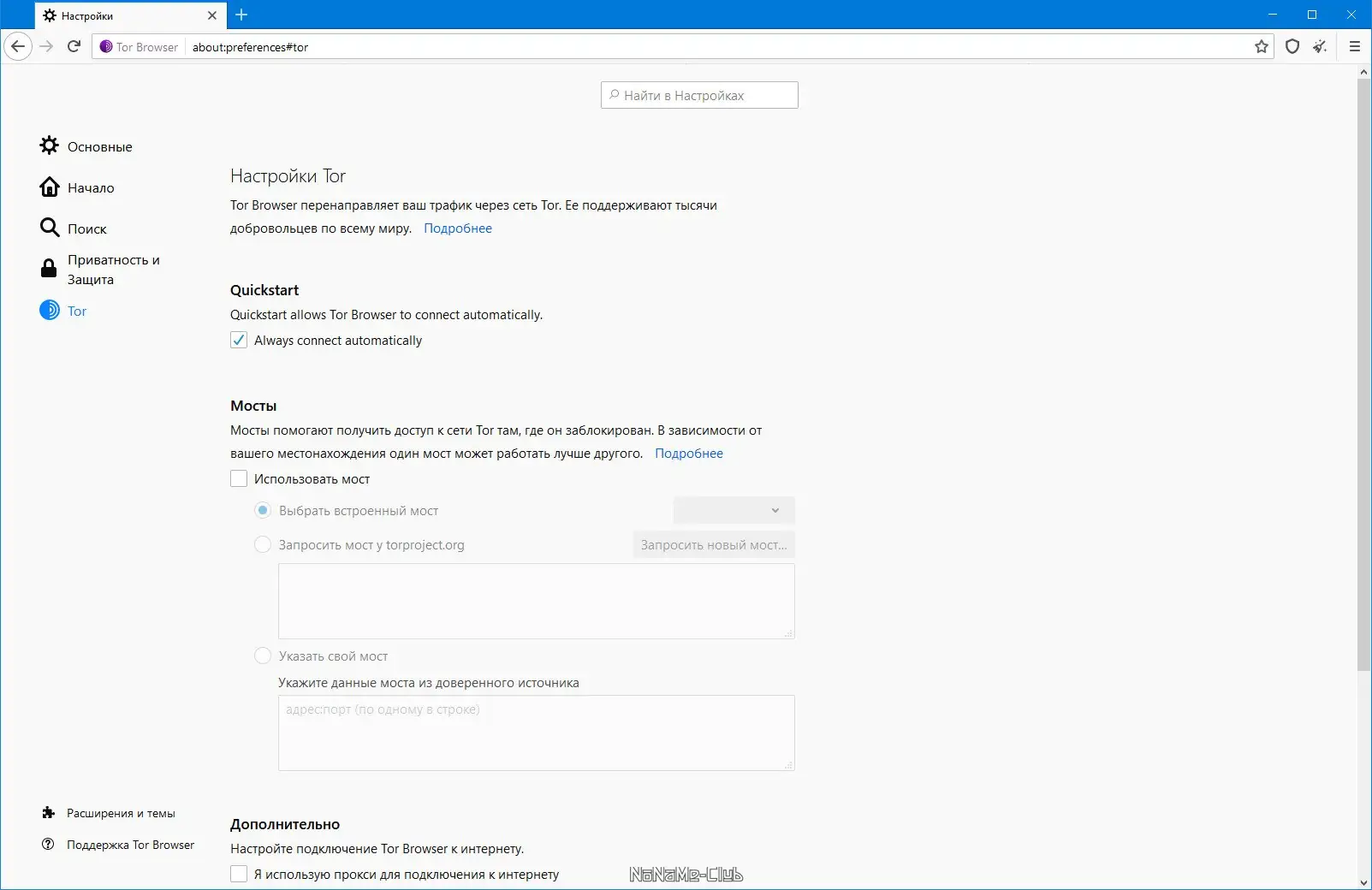Click the forward navigation arrow

pos(47,46)
